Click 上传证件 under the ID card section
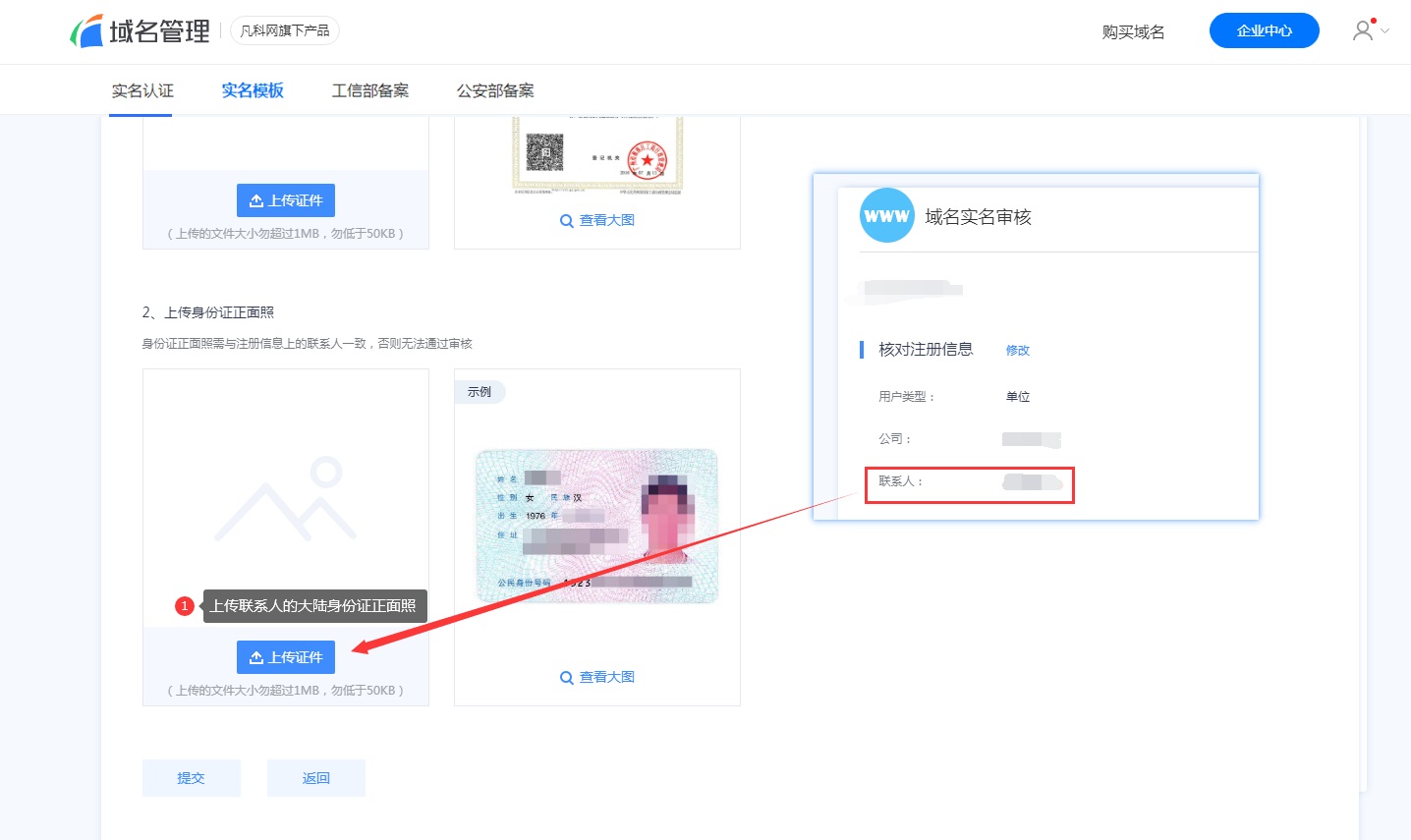 click(286, 657)
